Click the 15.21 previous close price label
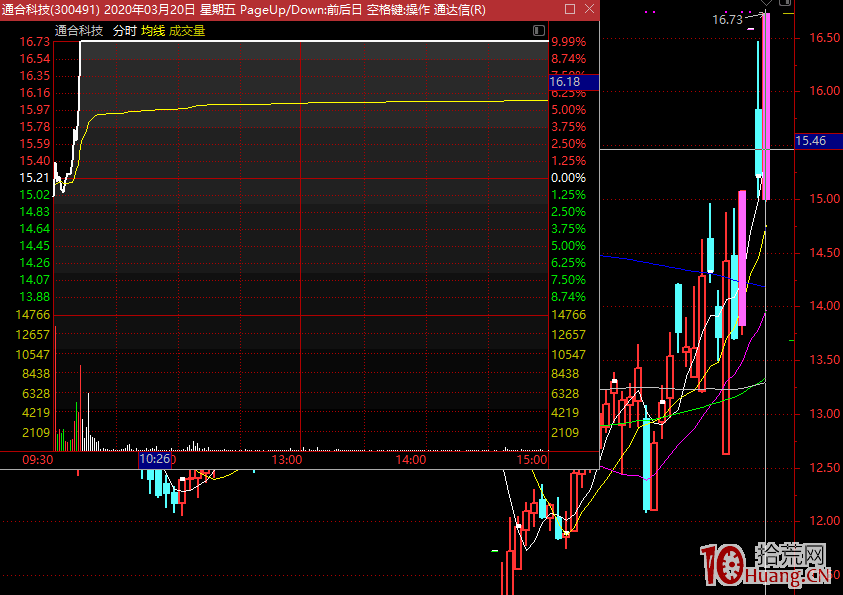The image size is (843, 595). (35, 178)
